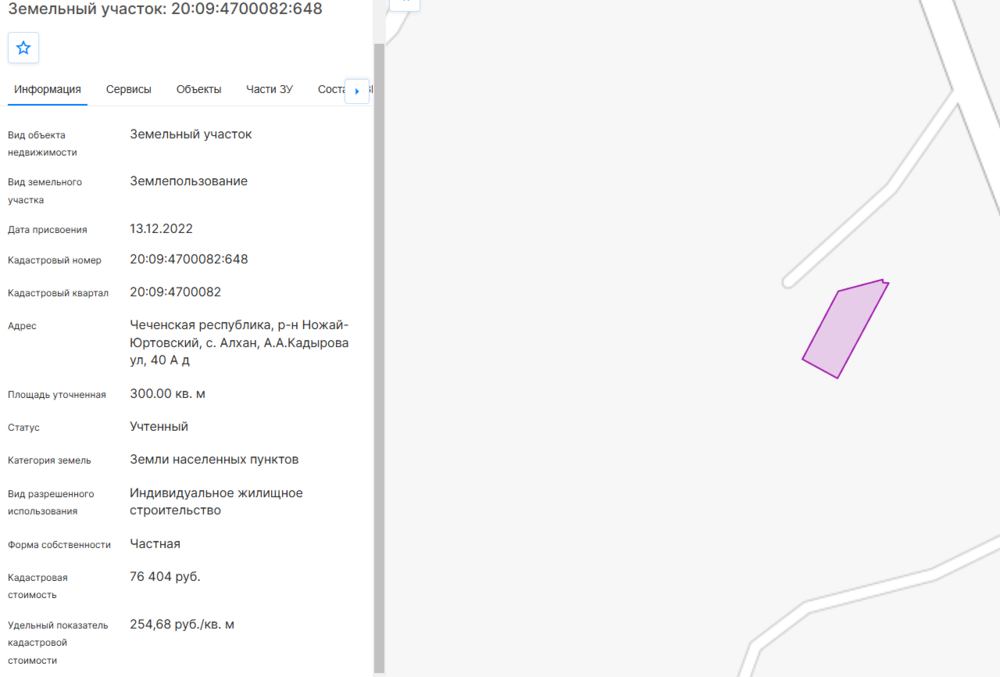Screen dimensions: 1000x677
Task: Select the Части ЗУ tab
Action: [x=269, y=89]
